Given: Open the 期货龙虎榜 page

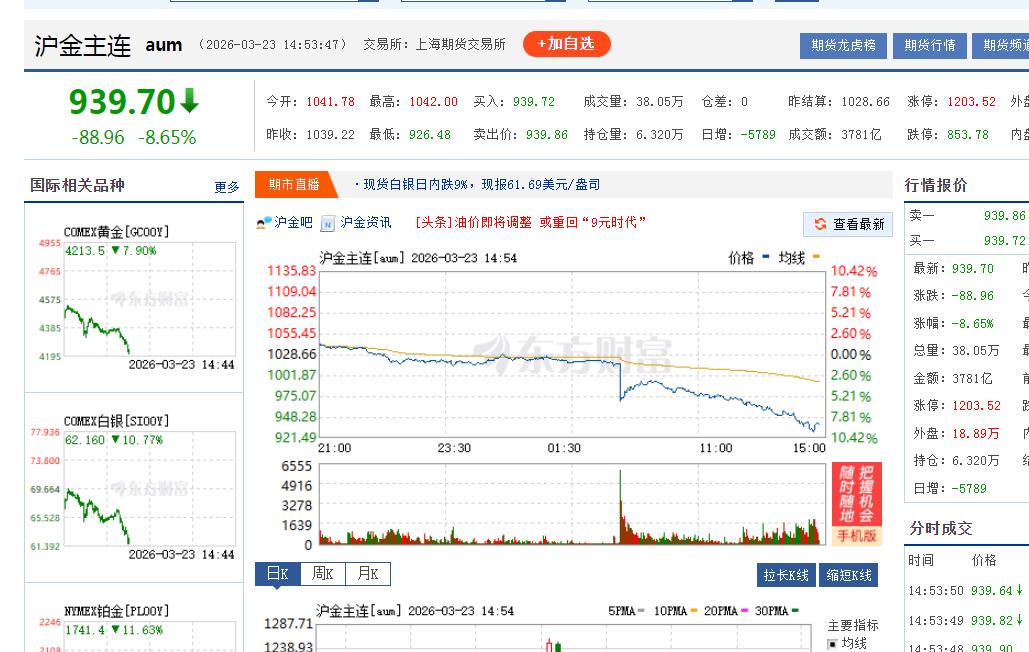Looking at the screenshot, I should (843, 45).
